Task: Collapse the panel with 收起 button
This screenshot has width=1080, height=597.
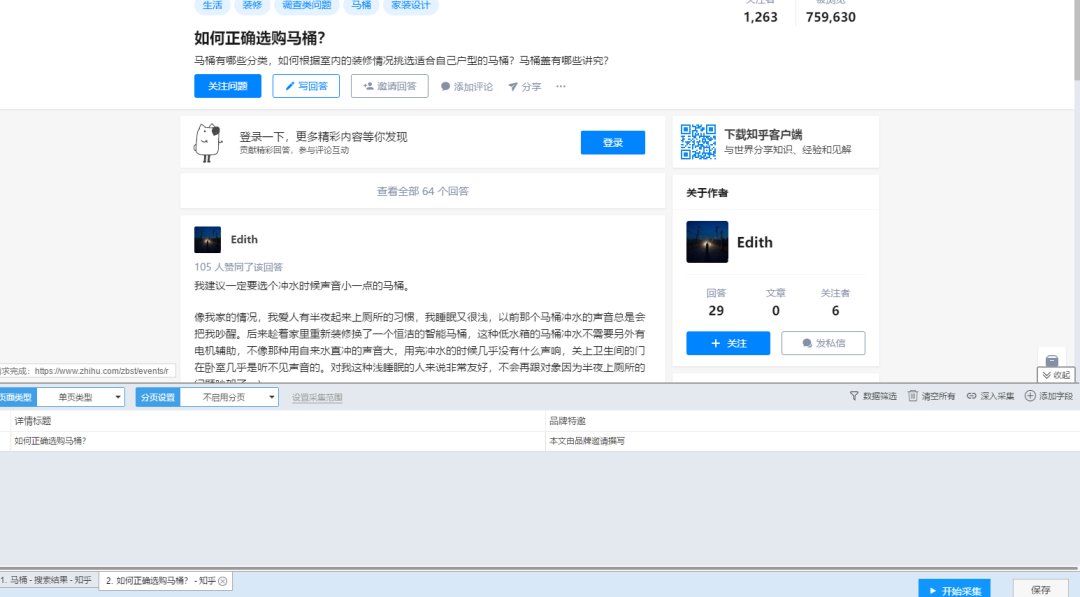Action: pos(1056,375)
